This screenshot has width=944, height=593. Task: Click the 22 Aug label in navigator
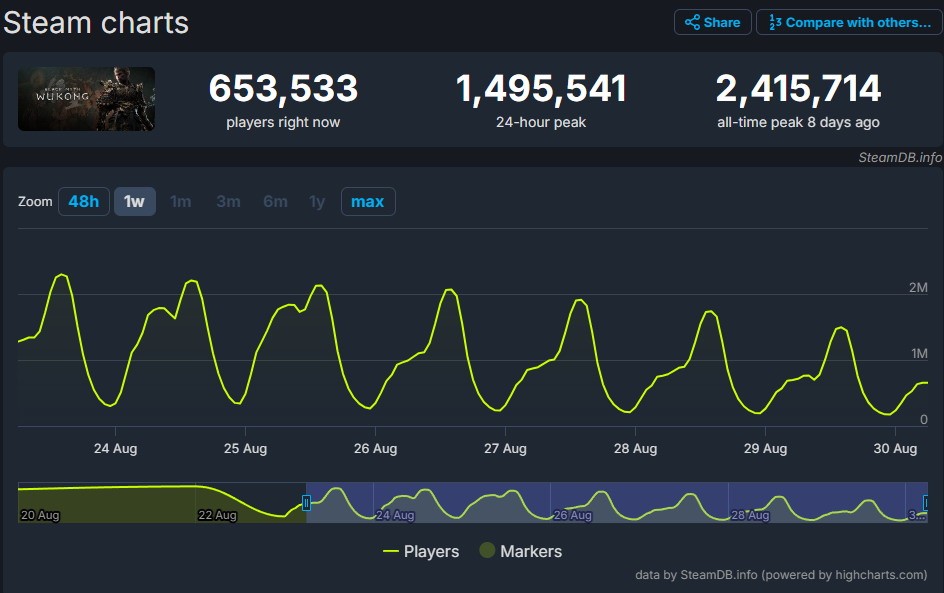pos(217,515)
